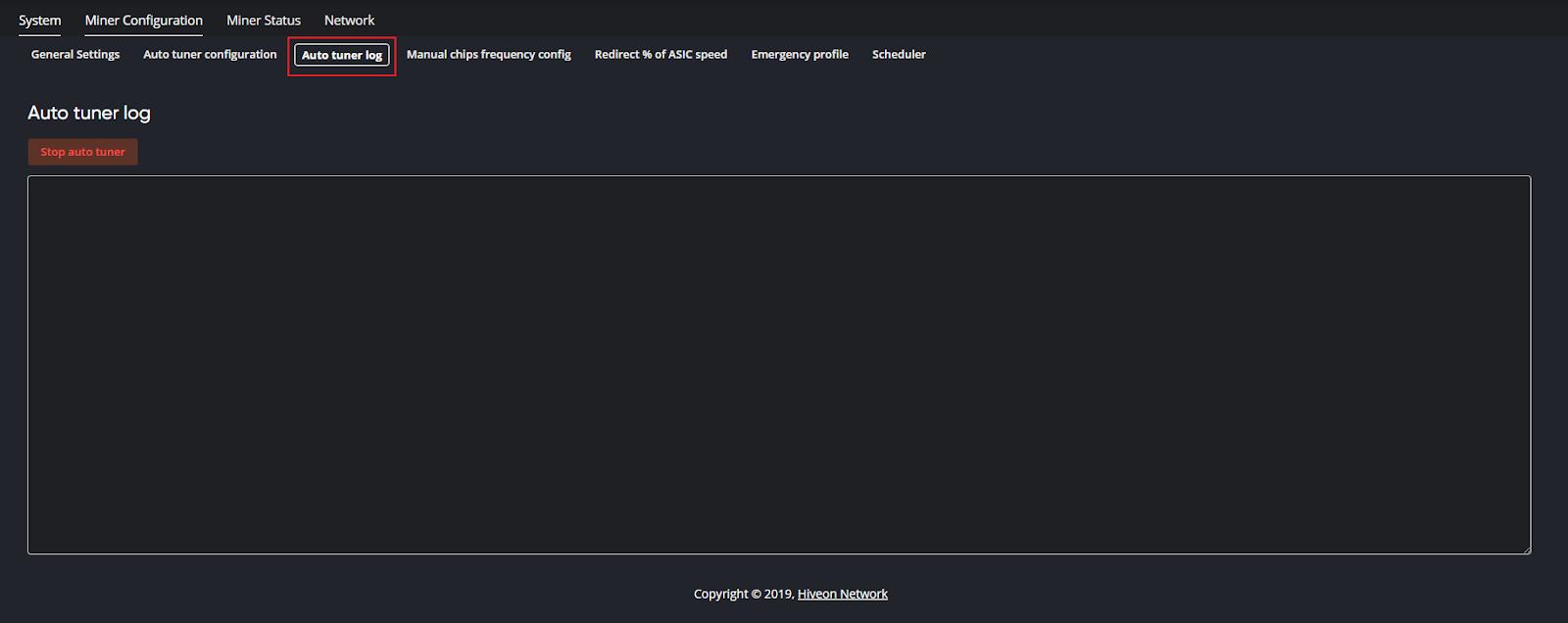
Task: Go to the Scheduler tab
Action: 899,55
